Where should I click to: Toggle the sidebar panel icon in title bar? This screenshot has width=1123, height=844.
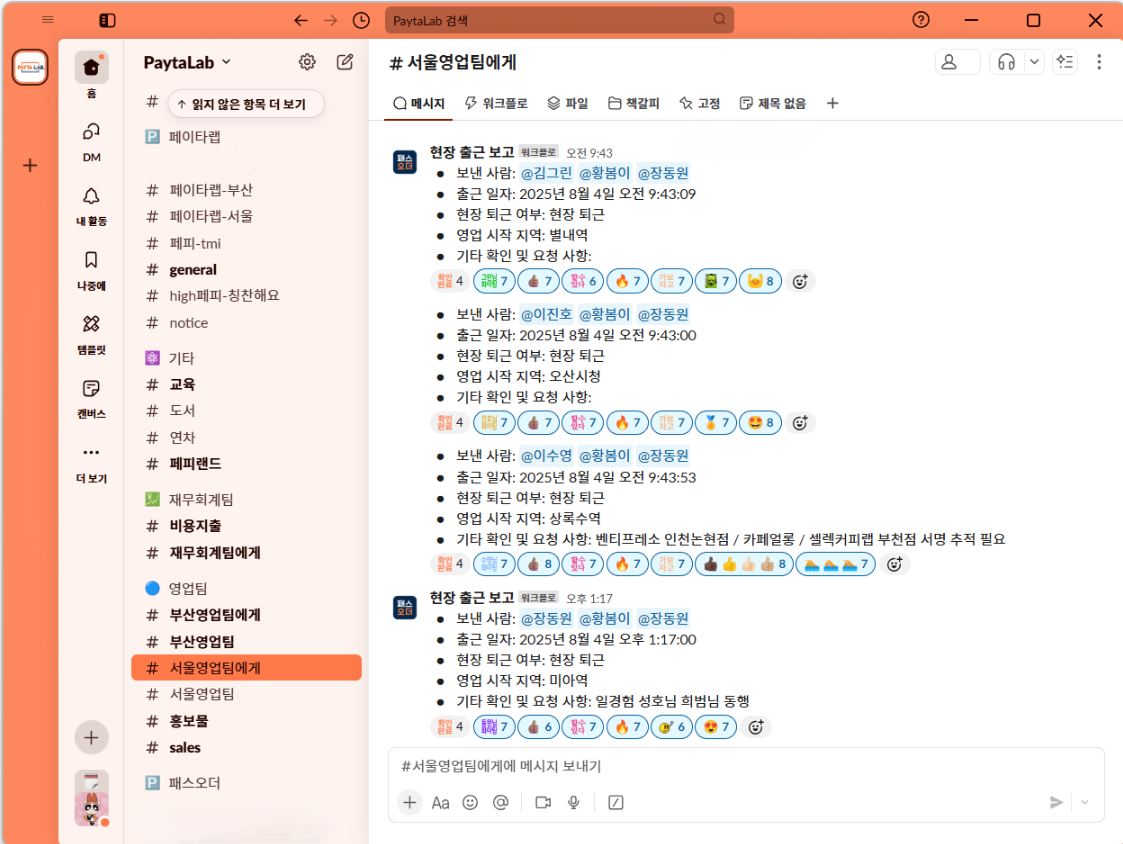(108, 20)
